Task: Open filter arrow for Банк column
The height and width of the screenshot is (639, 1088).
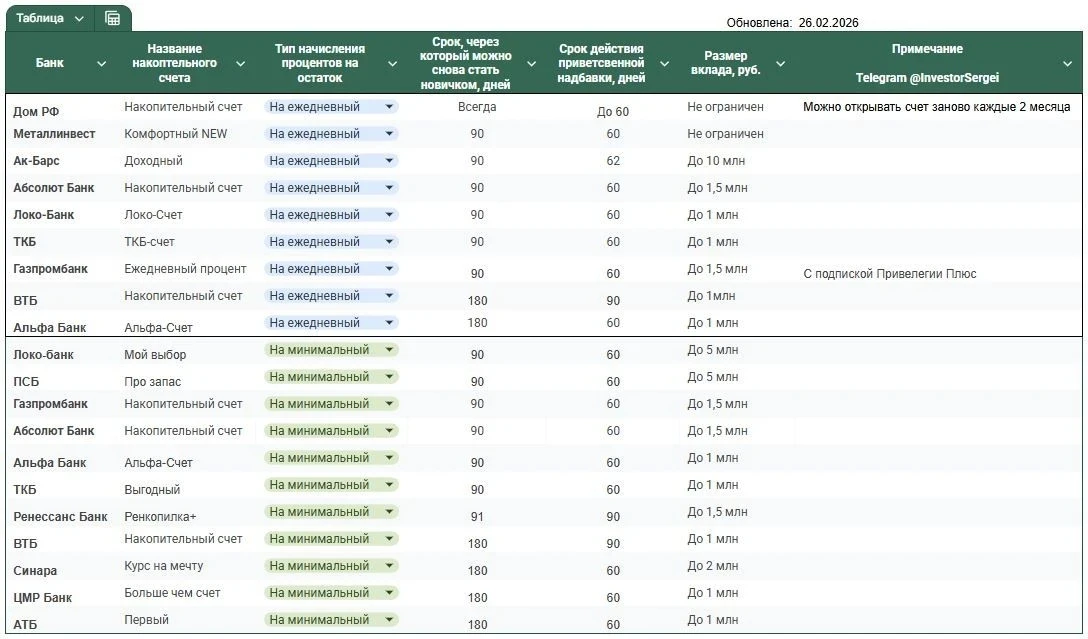Action: pyautogui.click(x=101, y=64)
